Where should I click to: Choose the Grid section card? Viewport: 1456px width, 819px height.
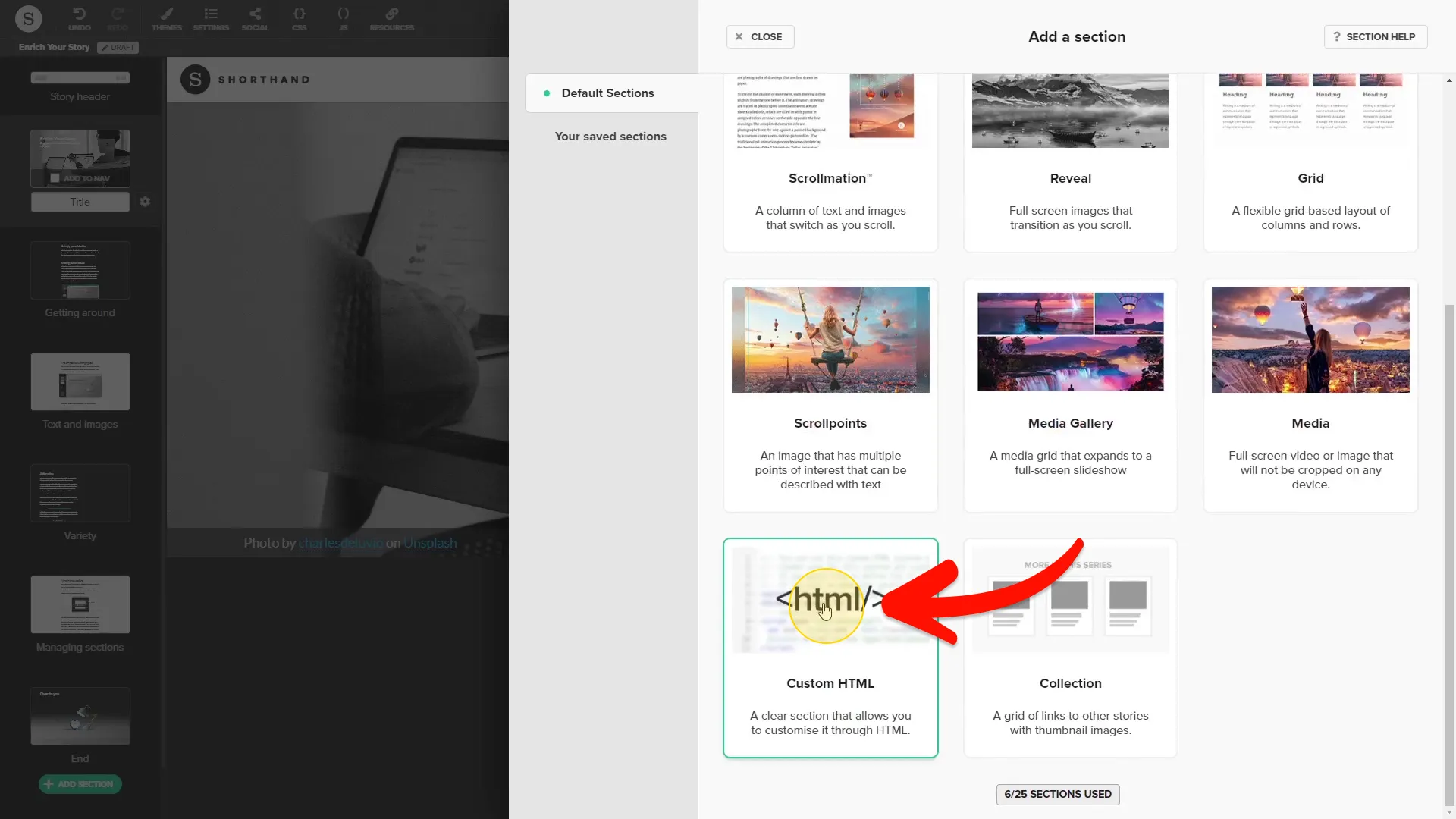point(1310,162)
